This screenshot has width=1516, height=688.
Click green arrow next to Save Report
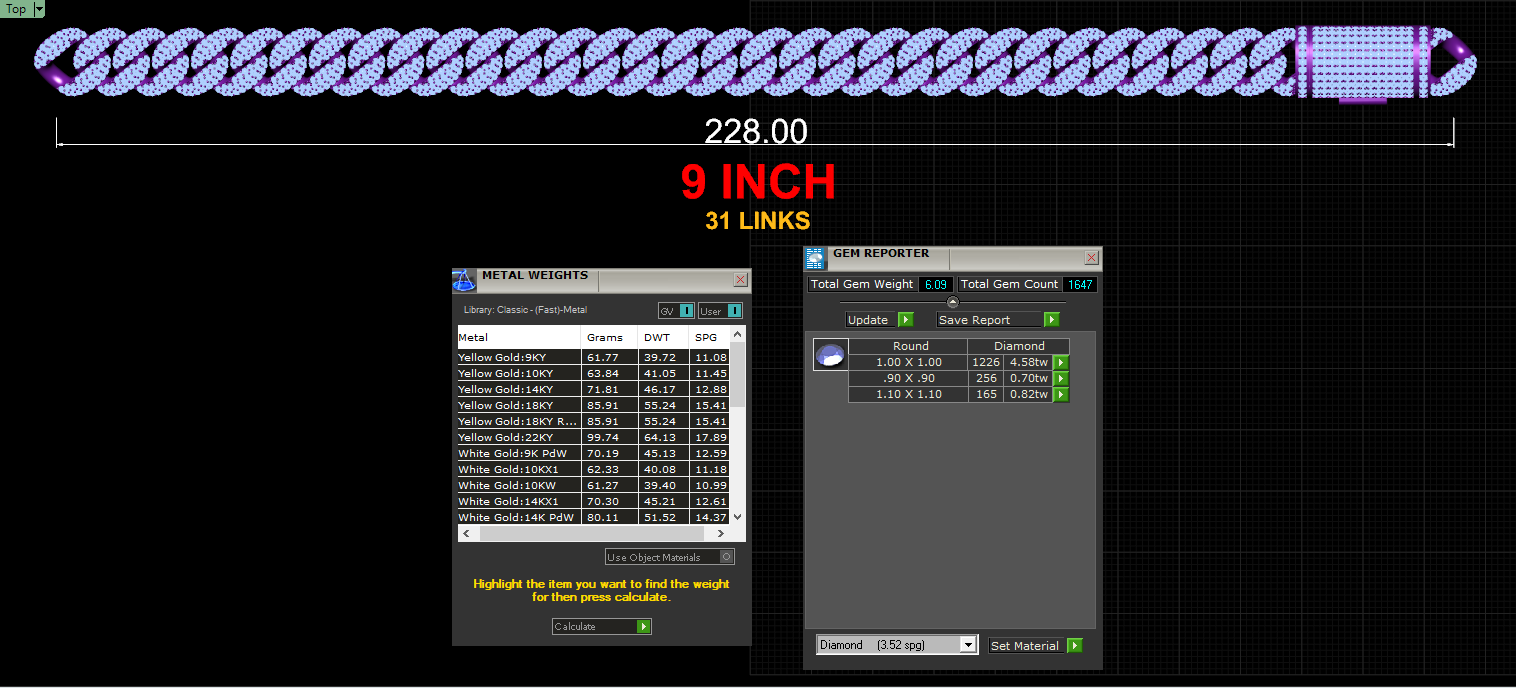[x=1051, y=320]
